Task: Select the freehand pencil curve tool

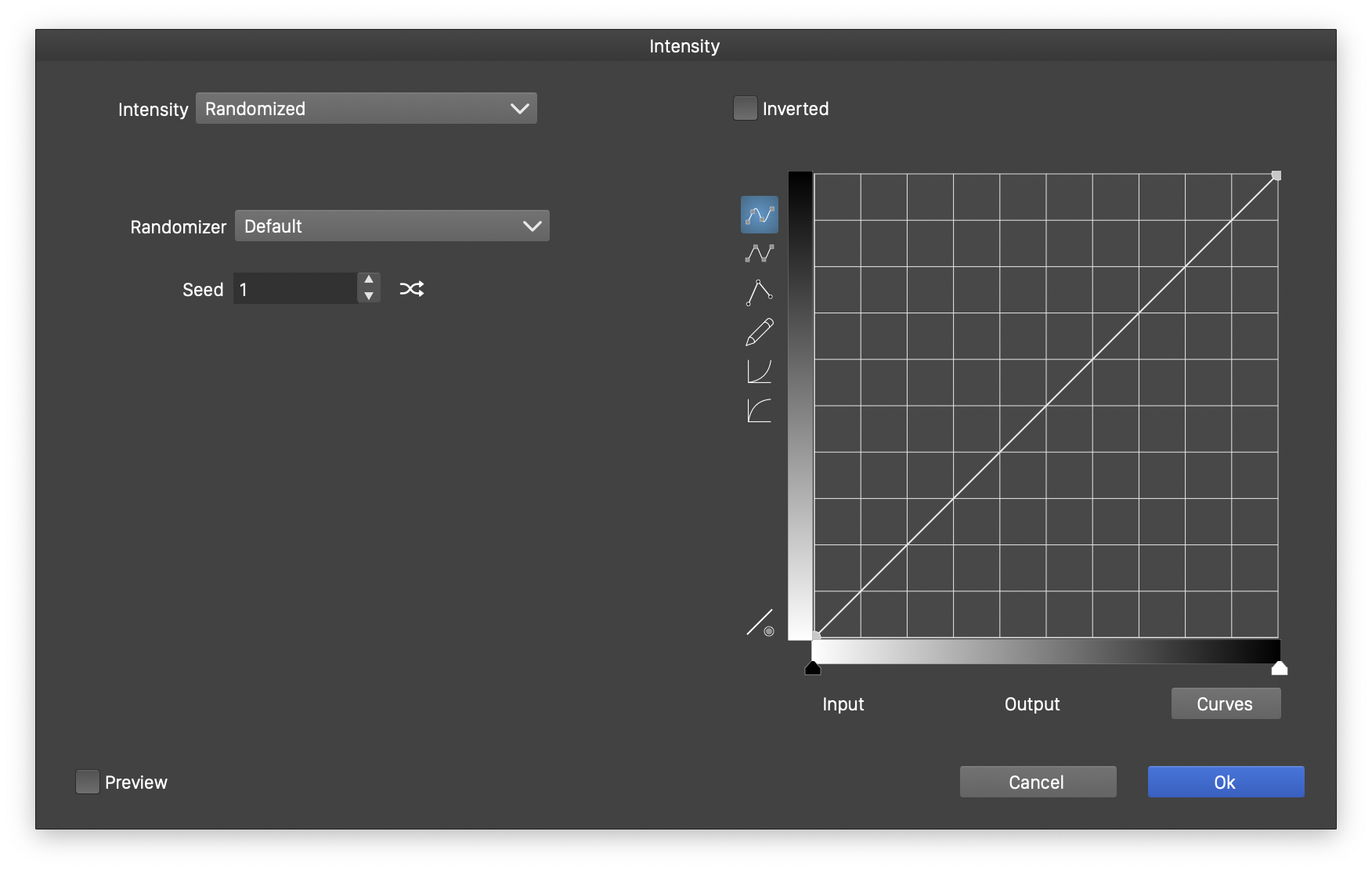Action: point(759,332)
